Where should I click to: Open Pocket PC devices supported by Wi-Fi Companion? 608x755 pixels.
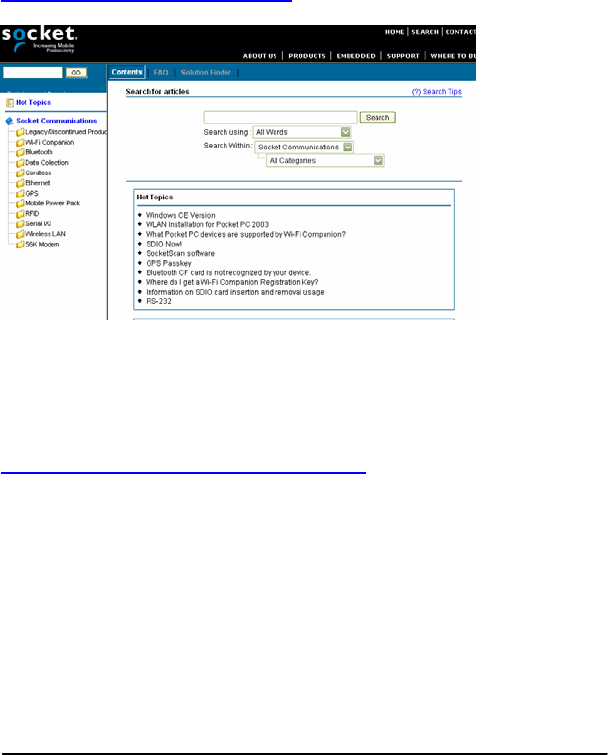click(246, 234)
